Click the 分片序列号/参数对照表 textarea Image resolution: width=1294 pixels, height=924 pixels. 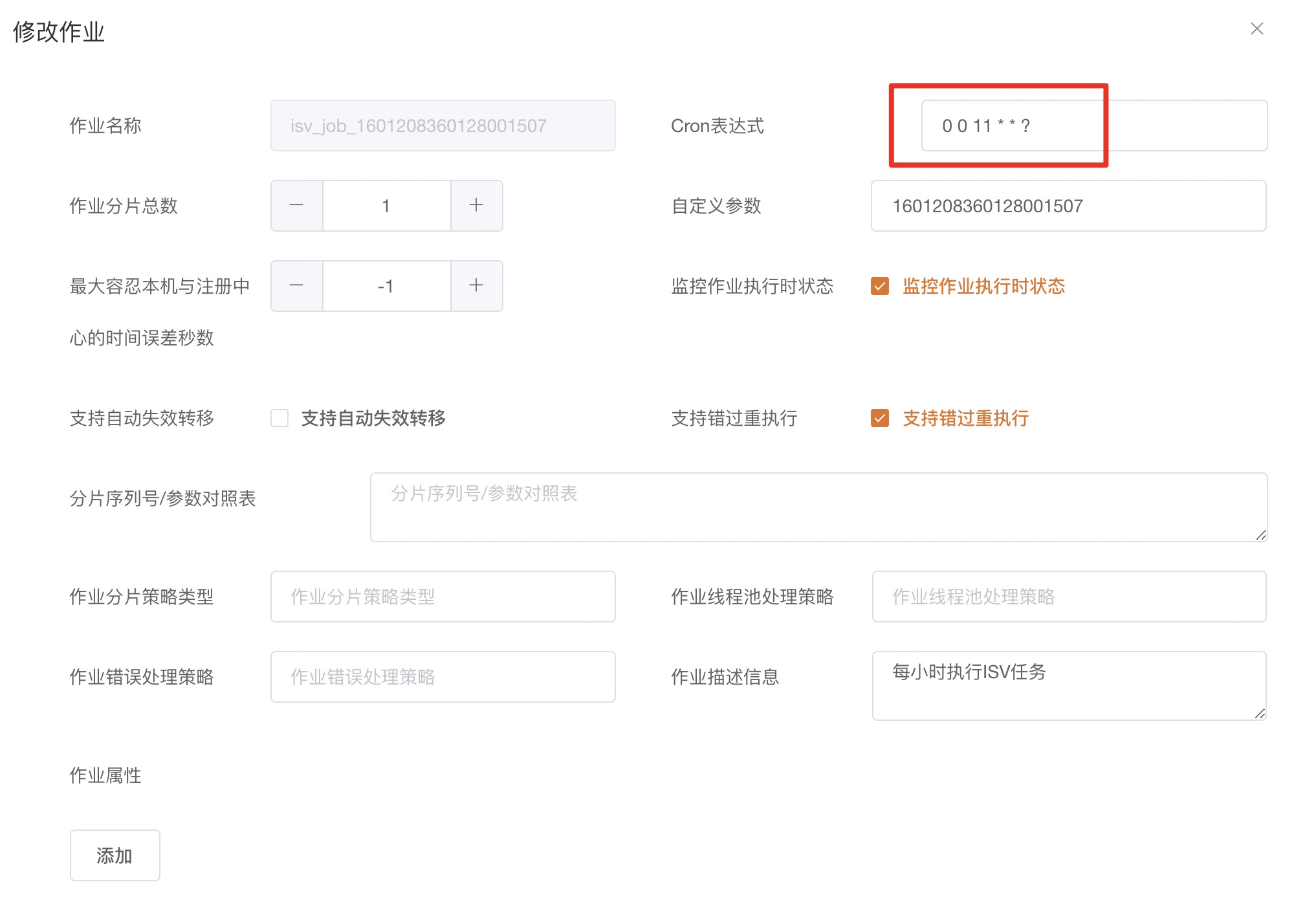click(818, 507)
